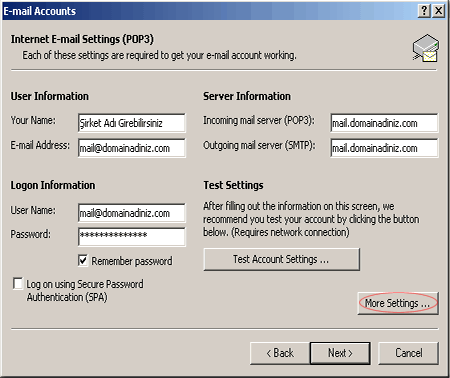Viewport: 450px width, 378px height.
Task: Click into the Password field
Action: point(132,237)
